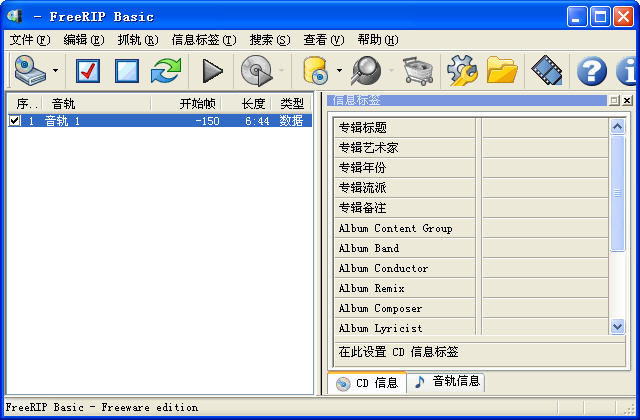Sort by the 开始帧 column header
Viewport: 640px width, 420px height.
click(x=186, y=104)
